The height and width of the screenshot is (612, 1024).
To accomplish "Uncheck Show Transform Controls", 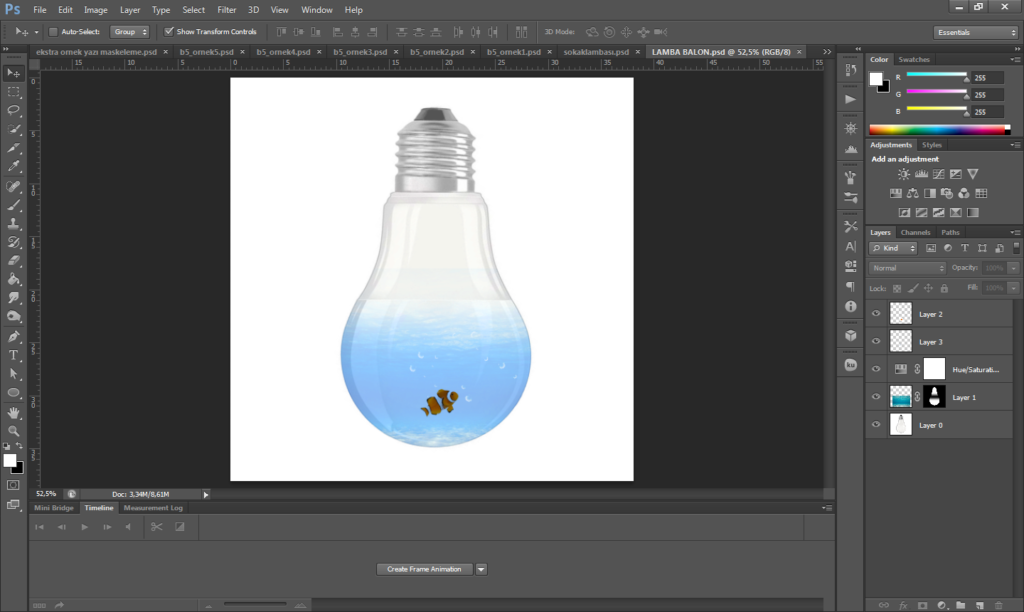I will click(168, 32).
